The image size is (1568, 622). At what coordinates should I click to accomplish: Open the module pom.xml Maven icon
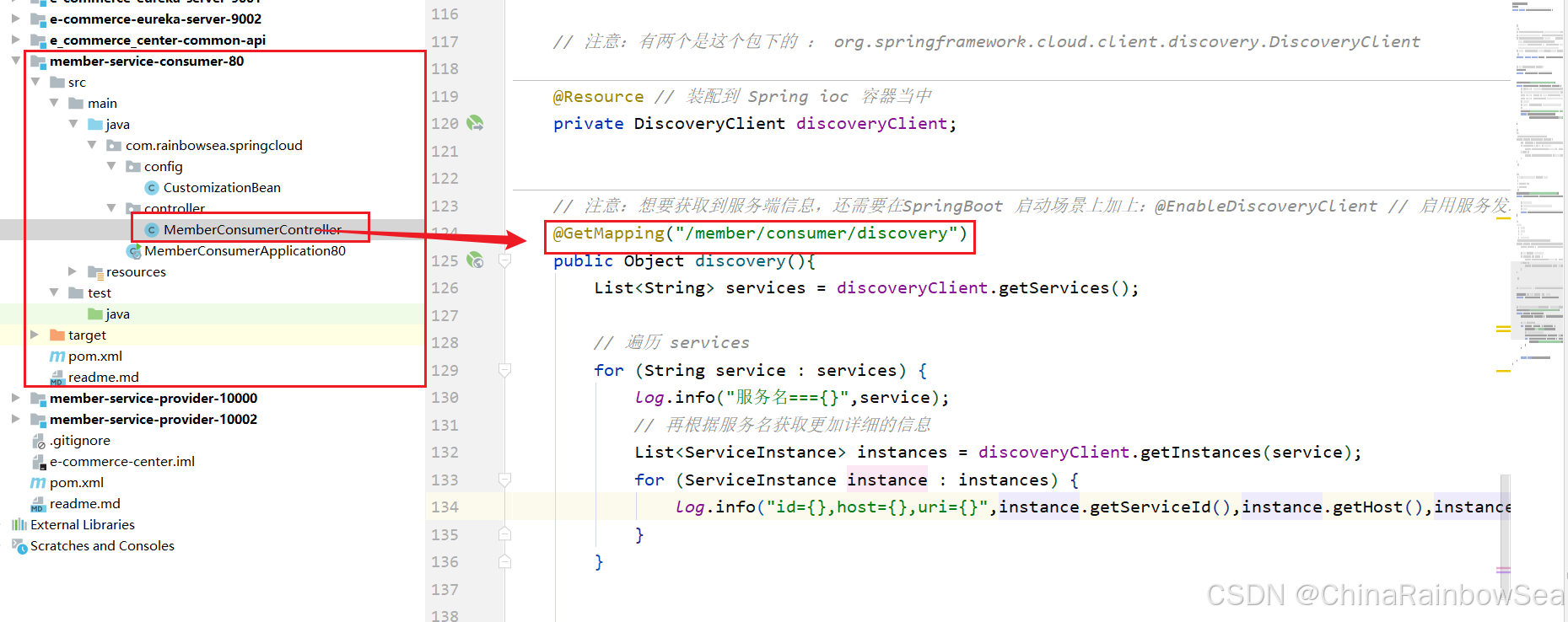[x=57, y=357]
